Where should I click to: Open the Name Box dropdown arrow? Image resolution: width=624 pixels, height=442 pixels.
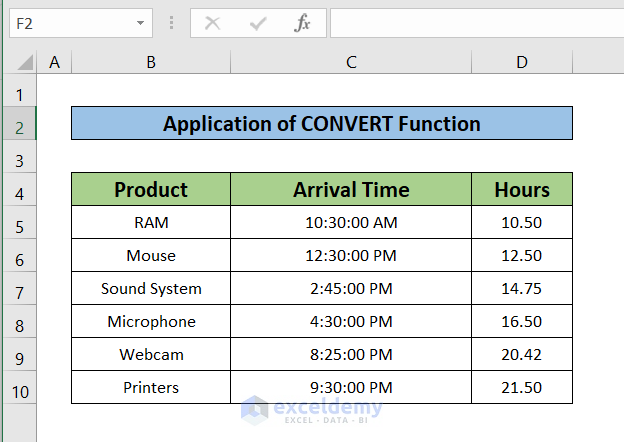pos(140,23)
